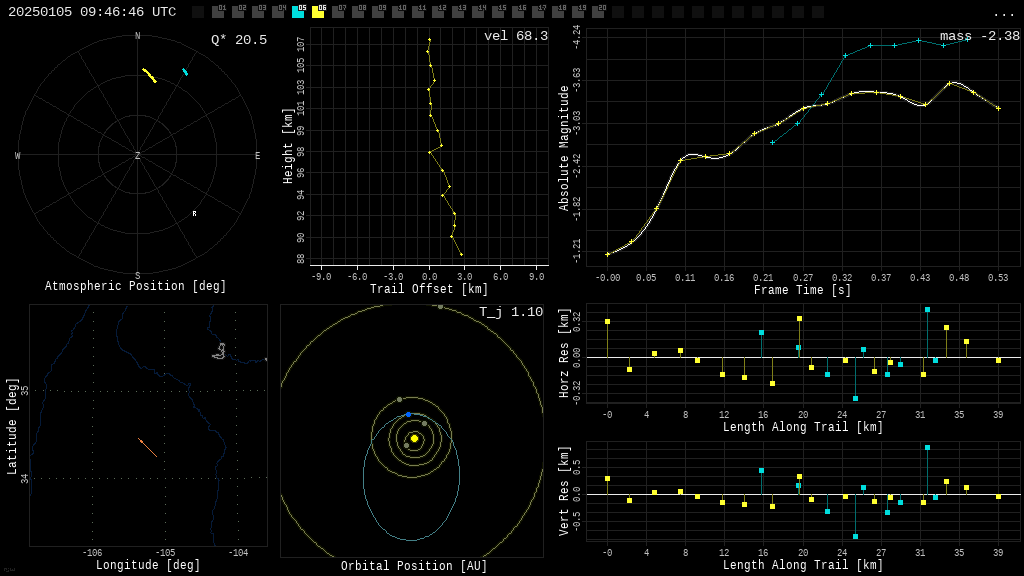The height and width of the screenshot is (576, 1024).
Task: Select station box 10 in top bar
Action: 398,12
